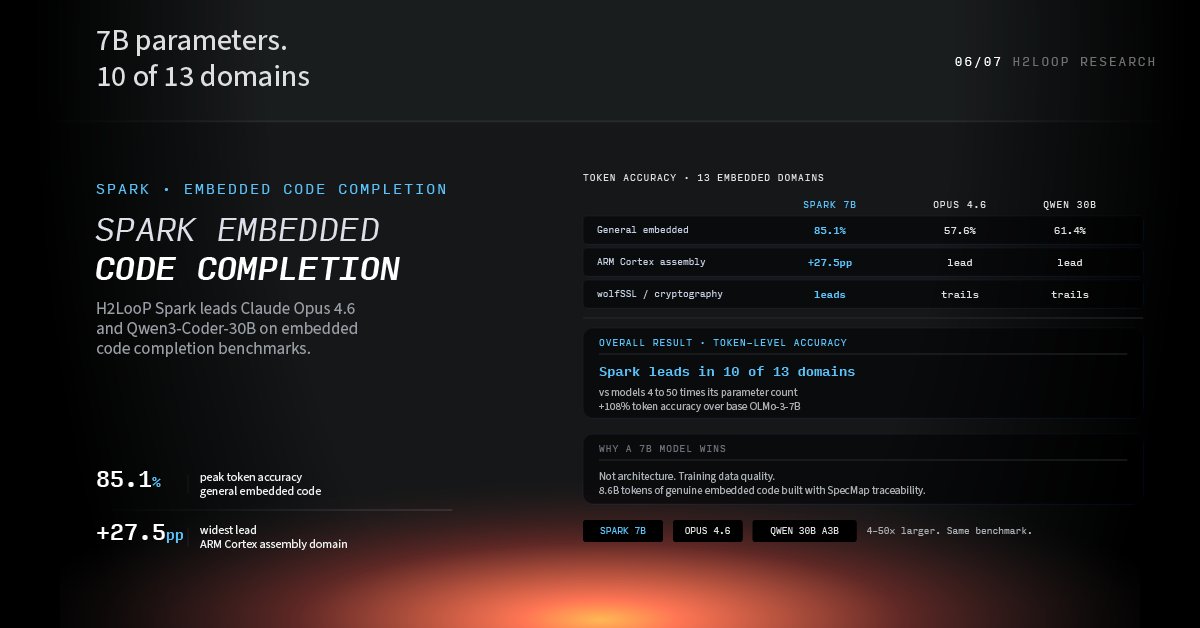Screen dimensions: 1200x628
Task: Click the 'General embedded' row label
Action: click(643, 230)
